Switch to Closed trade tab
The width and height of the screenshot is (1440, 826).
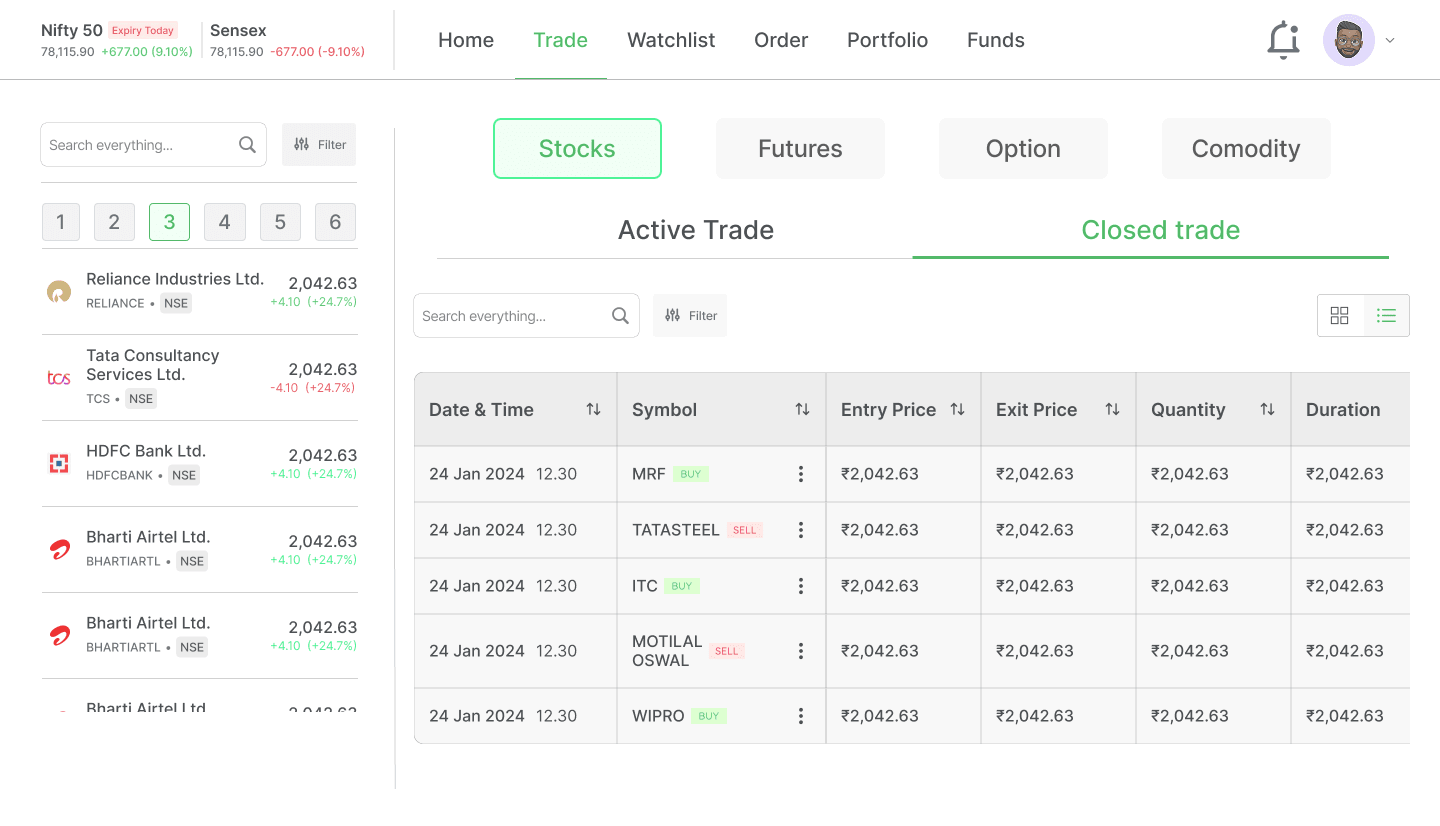click(1161, 230)
